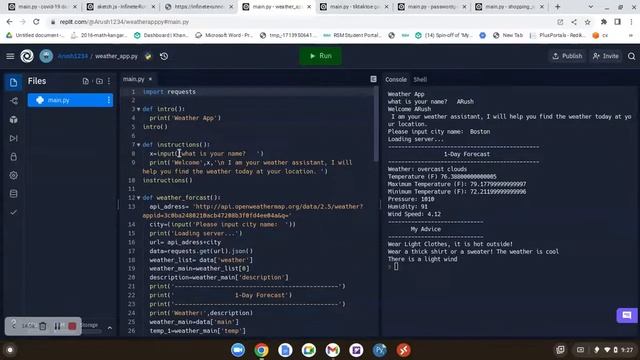
Task: Create a new file in Files panel
Action: point(86,81)
